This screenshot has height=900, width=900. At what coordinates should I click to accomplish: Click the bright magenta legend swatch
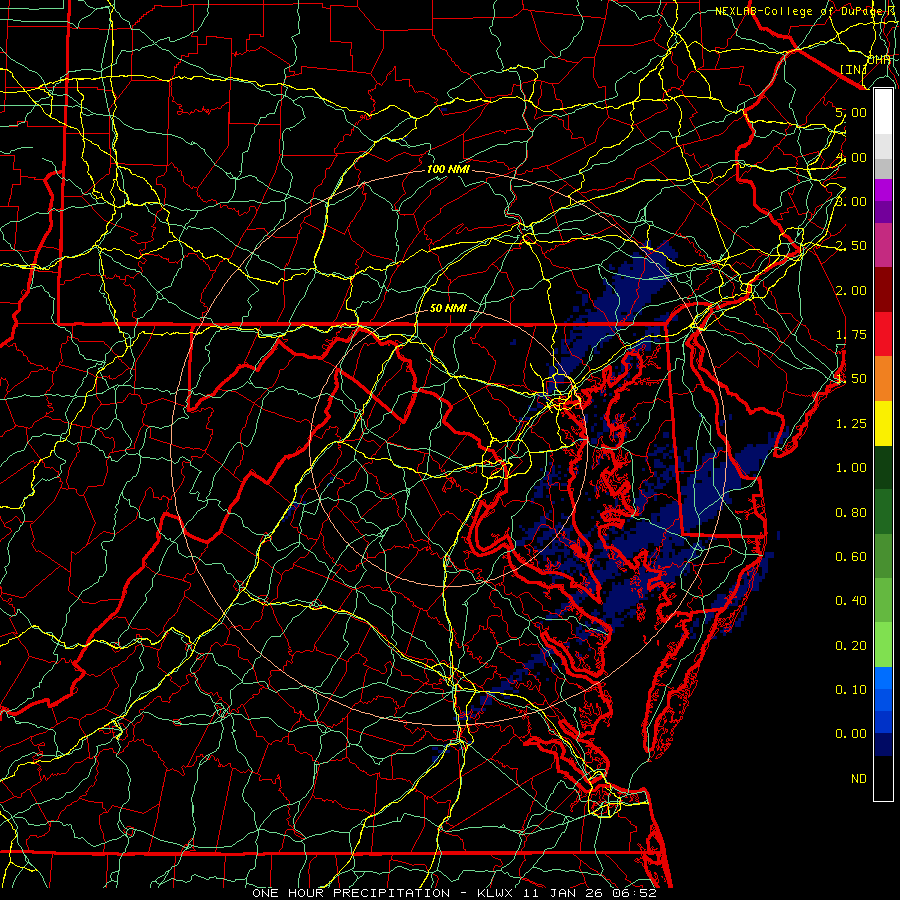point(883,190)
